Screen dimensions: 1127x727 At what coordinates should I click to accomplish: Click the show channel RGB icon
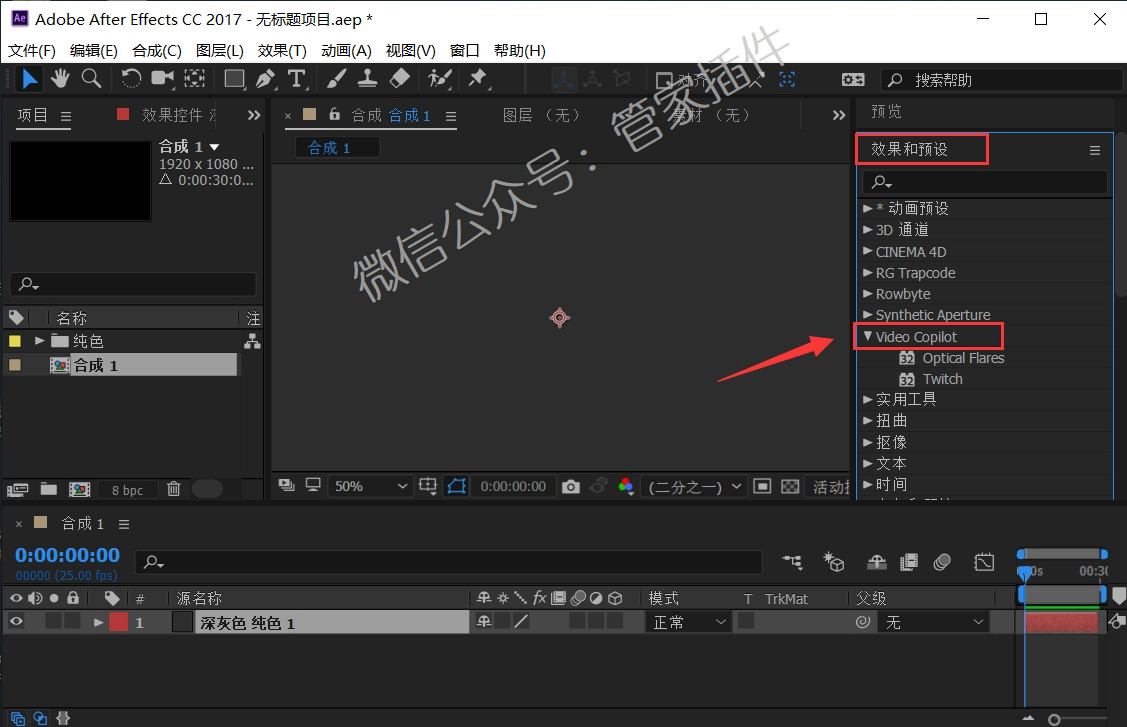(625, 487)
